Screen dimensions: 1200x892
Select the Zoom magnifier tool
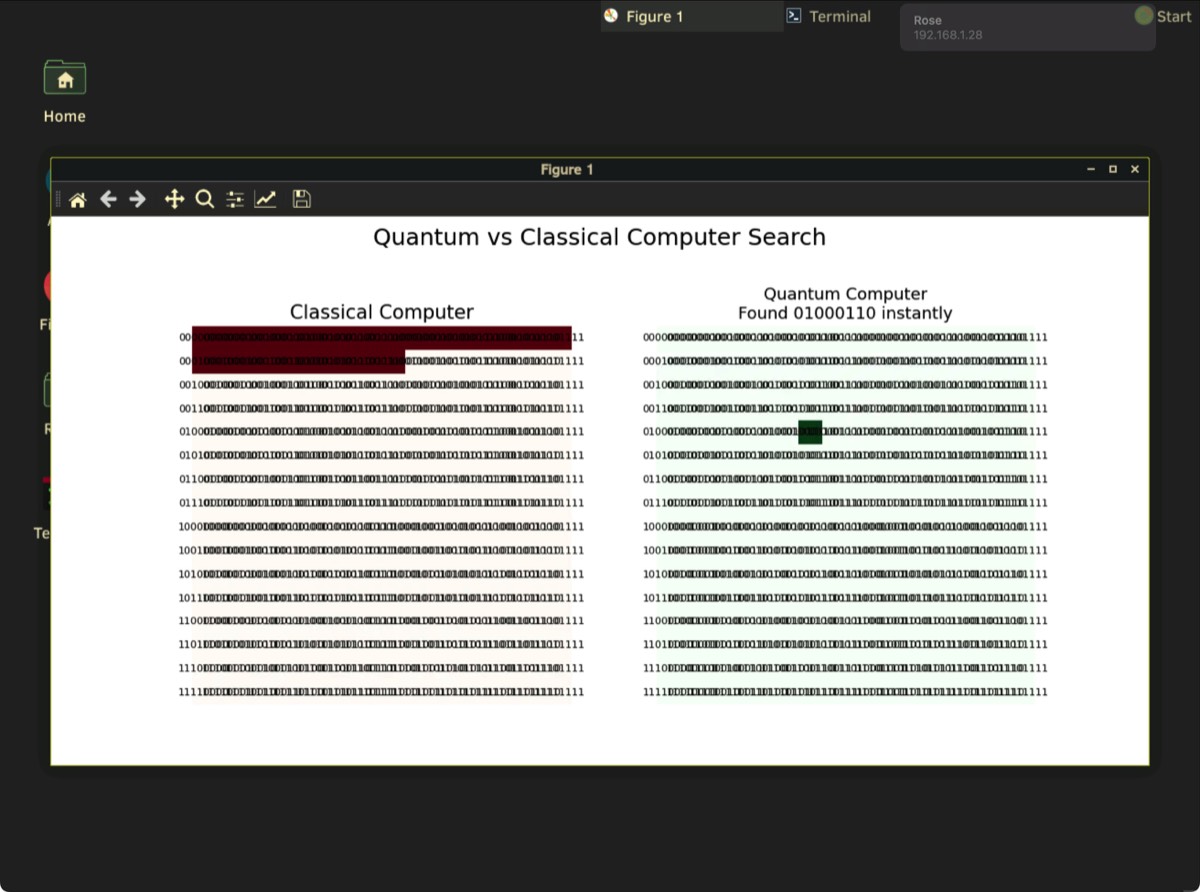[204, 199]
